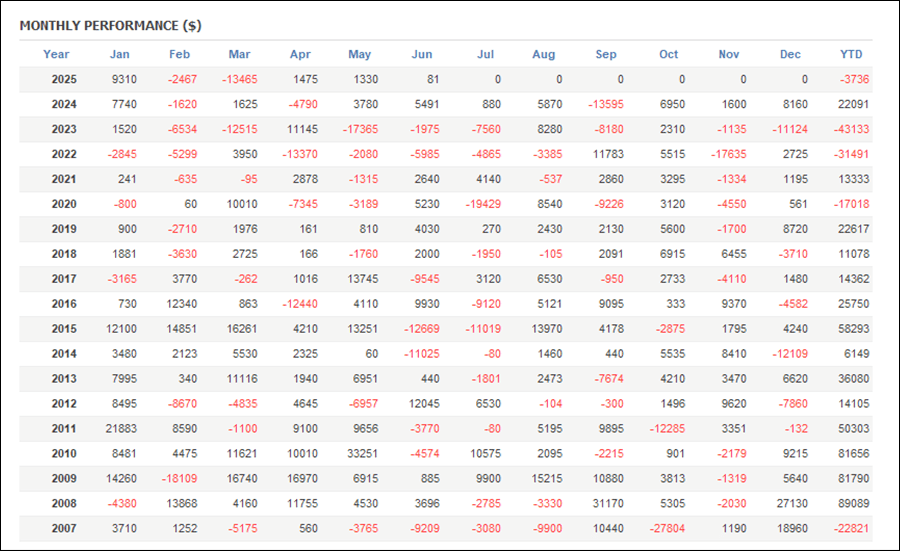Click the Oct column header

click(x=669, y=54)
